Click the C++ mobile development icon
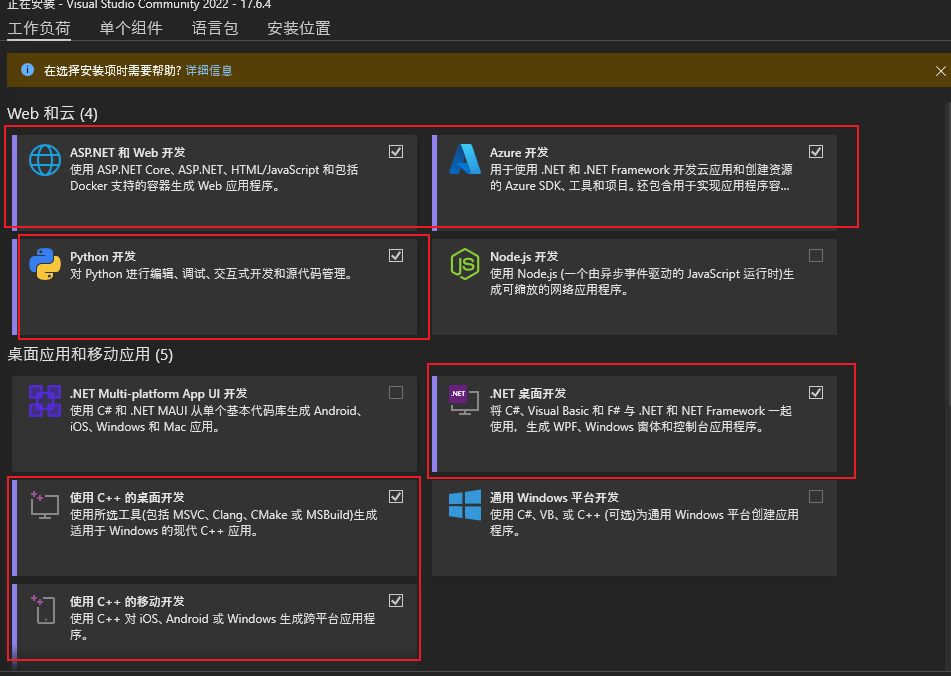The width and height of the screenshot is (951, 676). click(x=44, y=609)
